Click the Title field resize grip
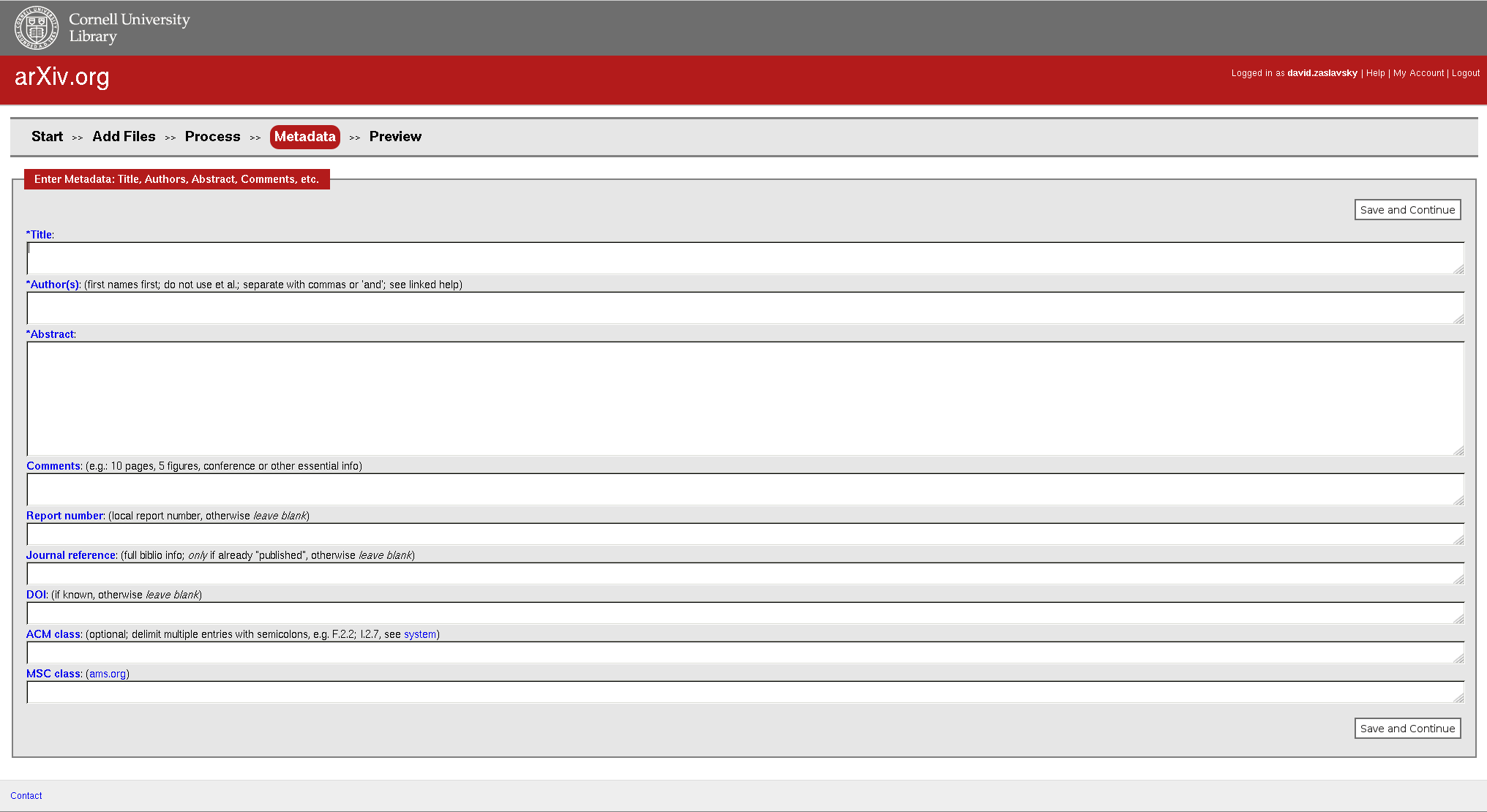This screenshot has height=812, width=1487. pos(1458,269)
